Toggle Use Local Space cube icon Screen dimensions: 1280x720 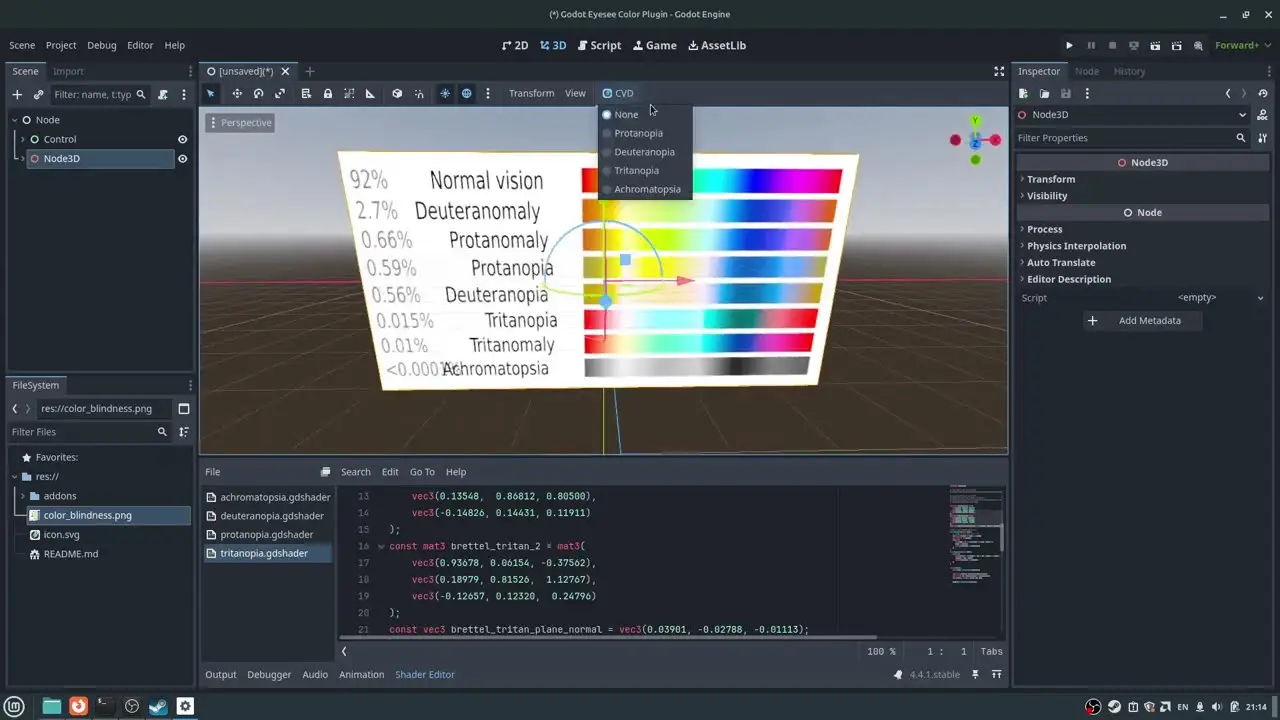tap(397, 93)
